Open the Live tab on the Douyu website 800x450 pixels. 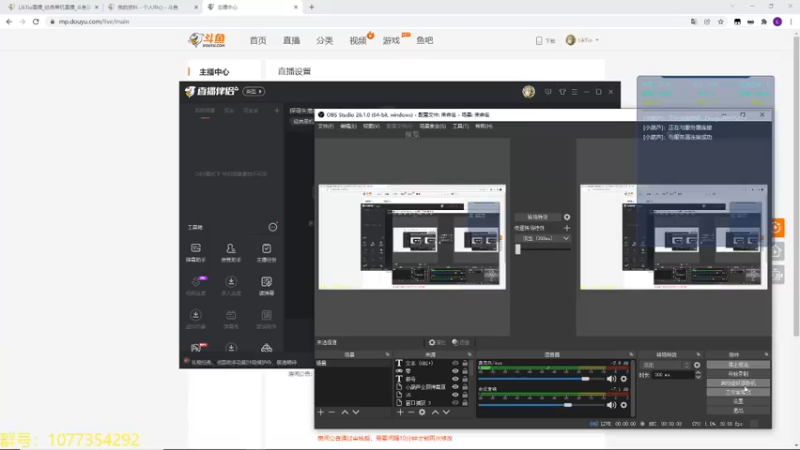(291, 40)
